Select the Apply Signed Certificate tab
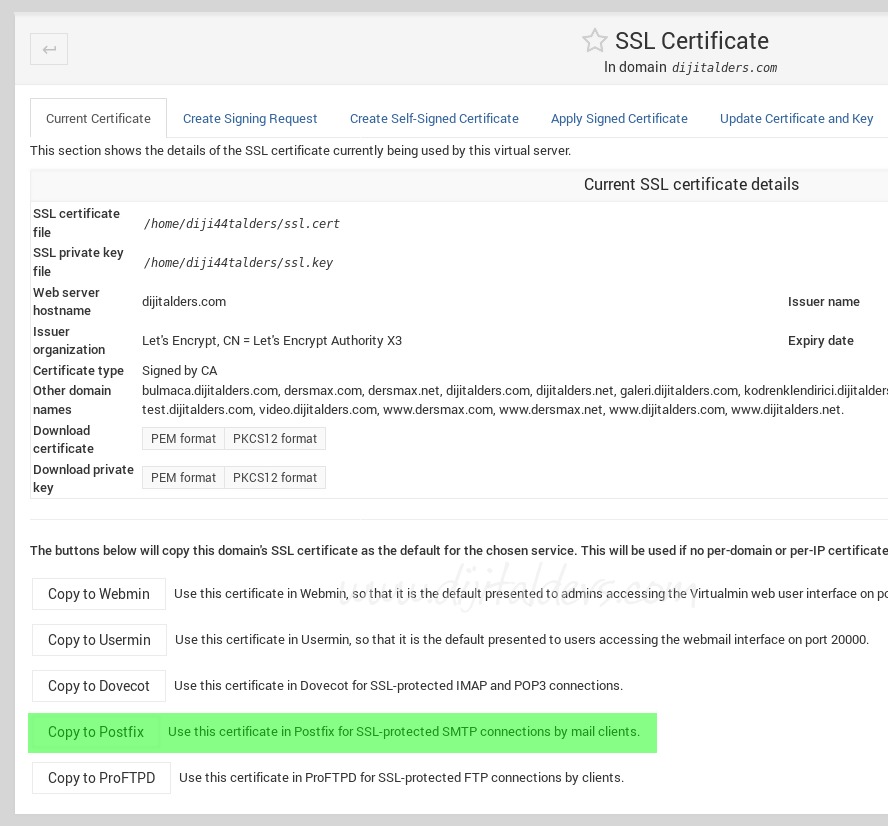Image resolution: width=888 pixels, height=826 pixels. pos(619,118)
